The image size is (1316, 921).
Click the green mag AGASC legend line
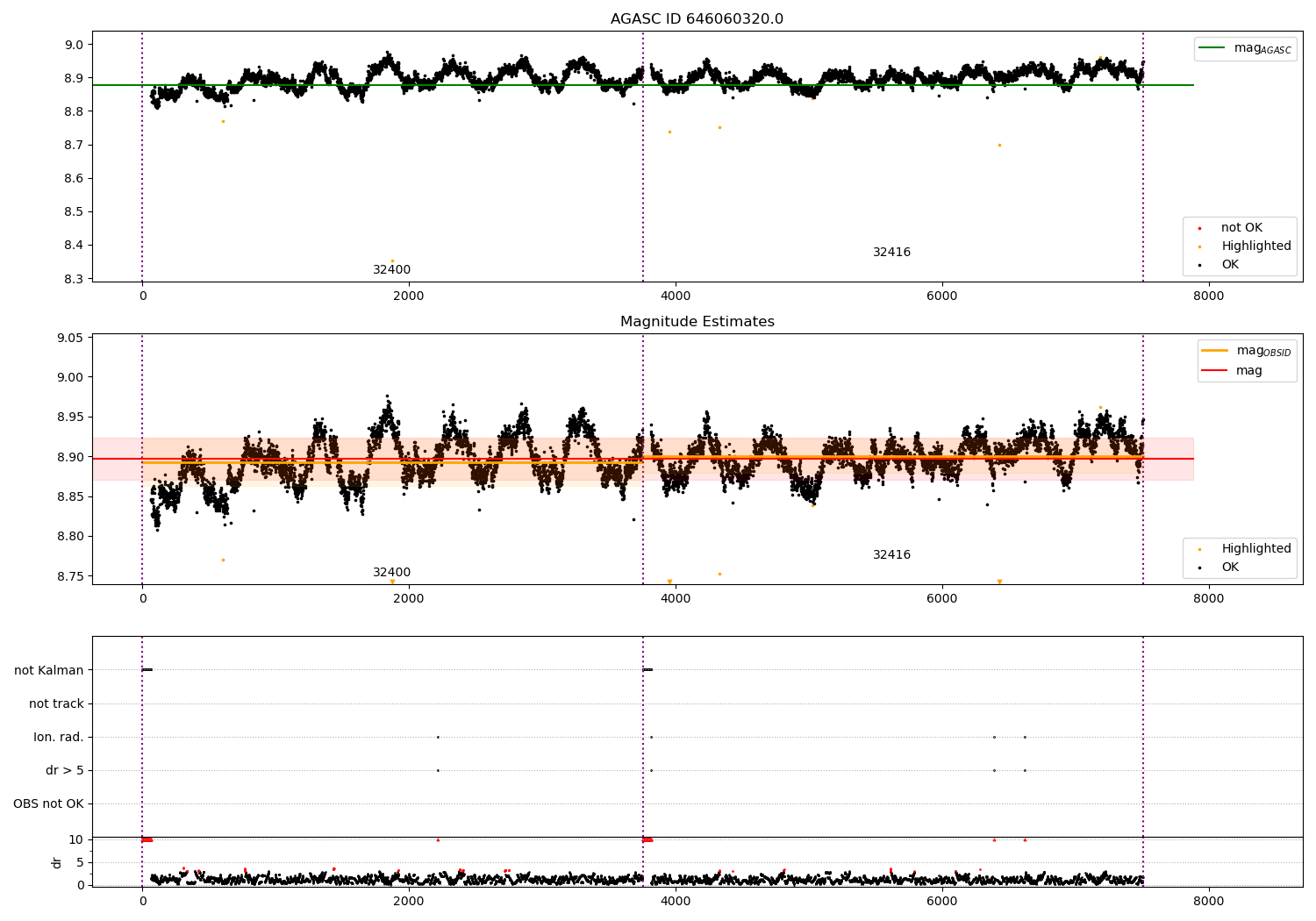(1212, 48)
